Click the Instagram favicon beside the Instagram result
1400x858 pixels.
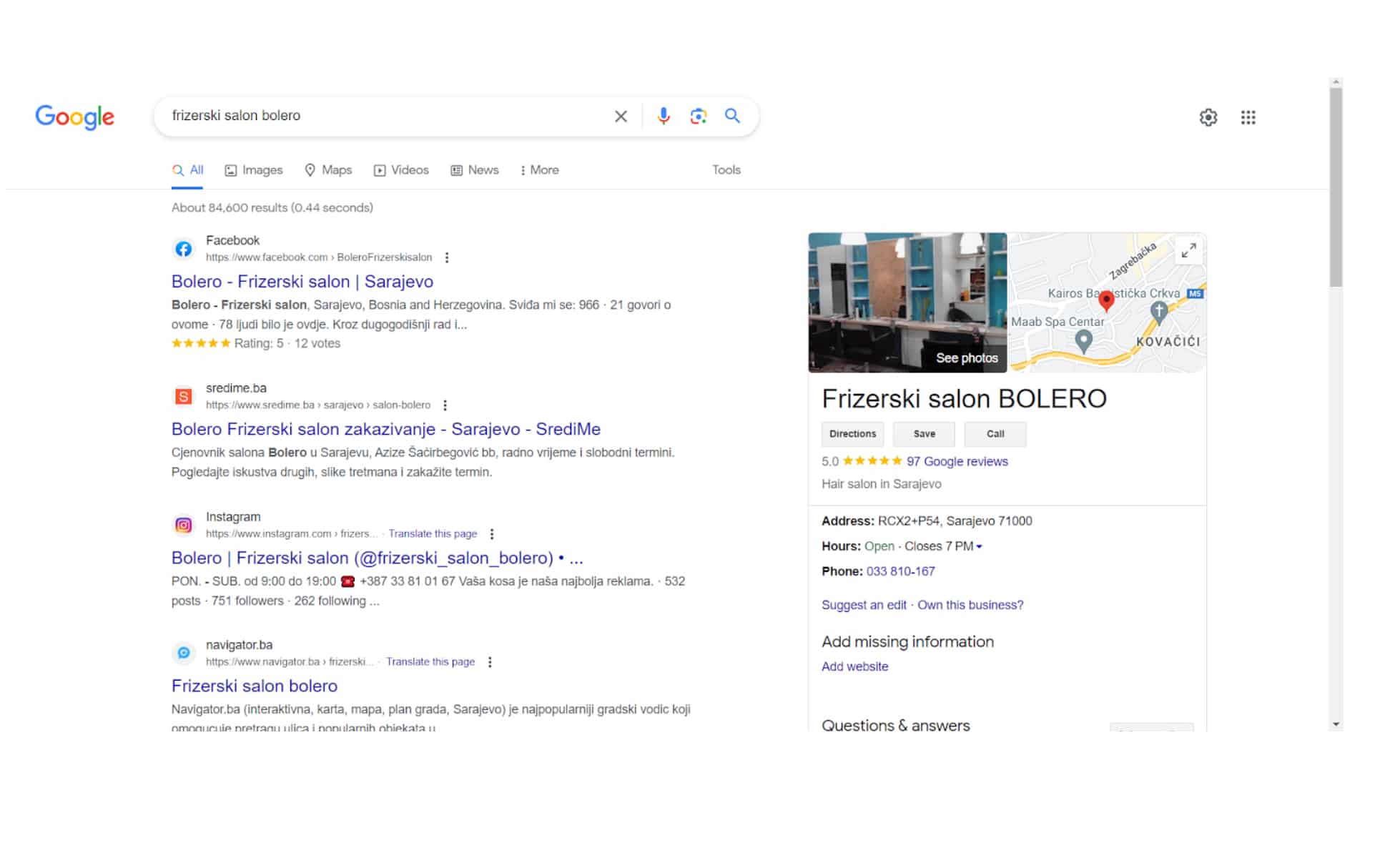pyautogui.click(x=184, y=525)
